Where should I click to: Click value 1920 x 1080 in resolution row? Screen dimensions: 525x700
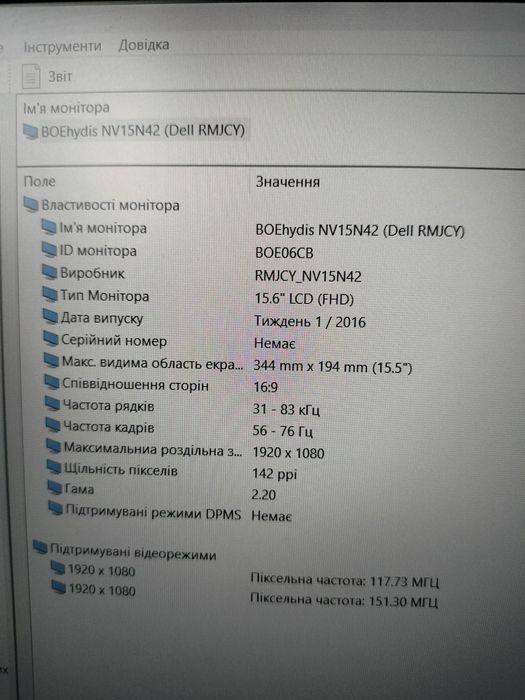point(288,453)
